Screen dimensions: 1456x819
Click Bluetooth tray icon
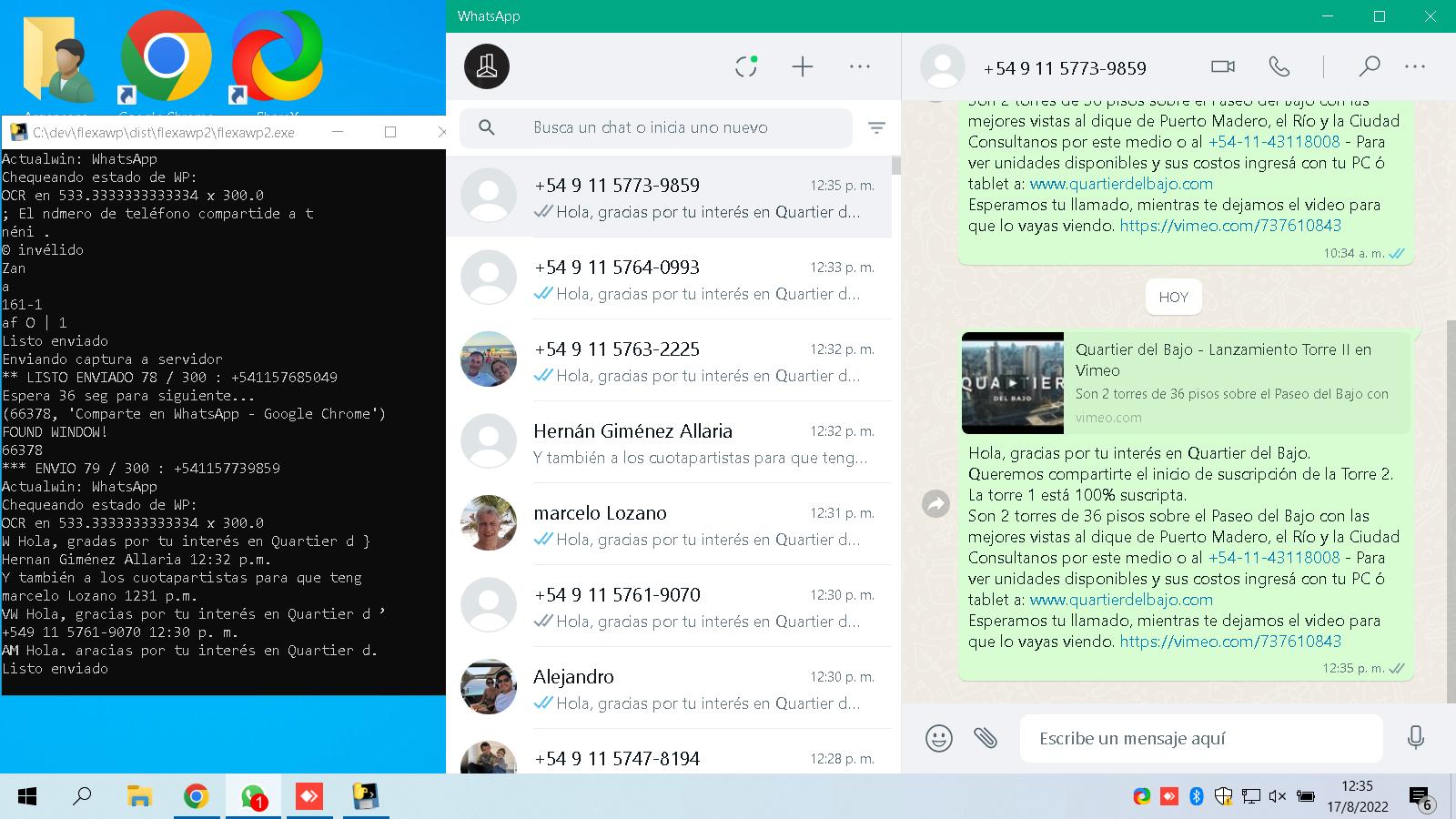(1197, 797)
